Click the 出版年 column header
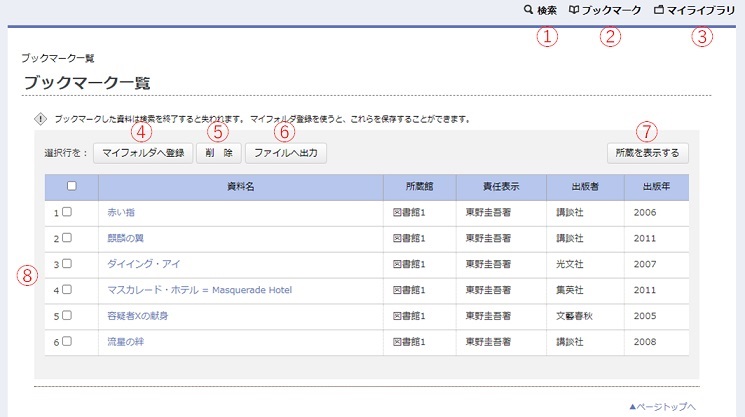This screenshot has width=745, height=417. pos(655,187)
